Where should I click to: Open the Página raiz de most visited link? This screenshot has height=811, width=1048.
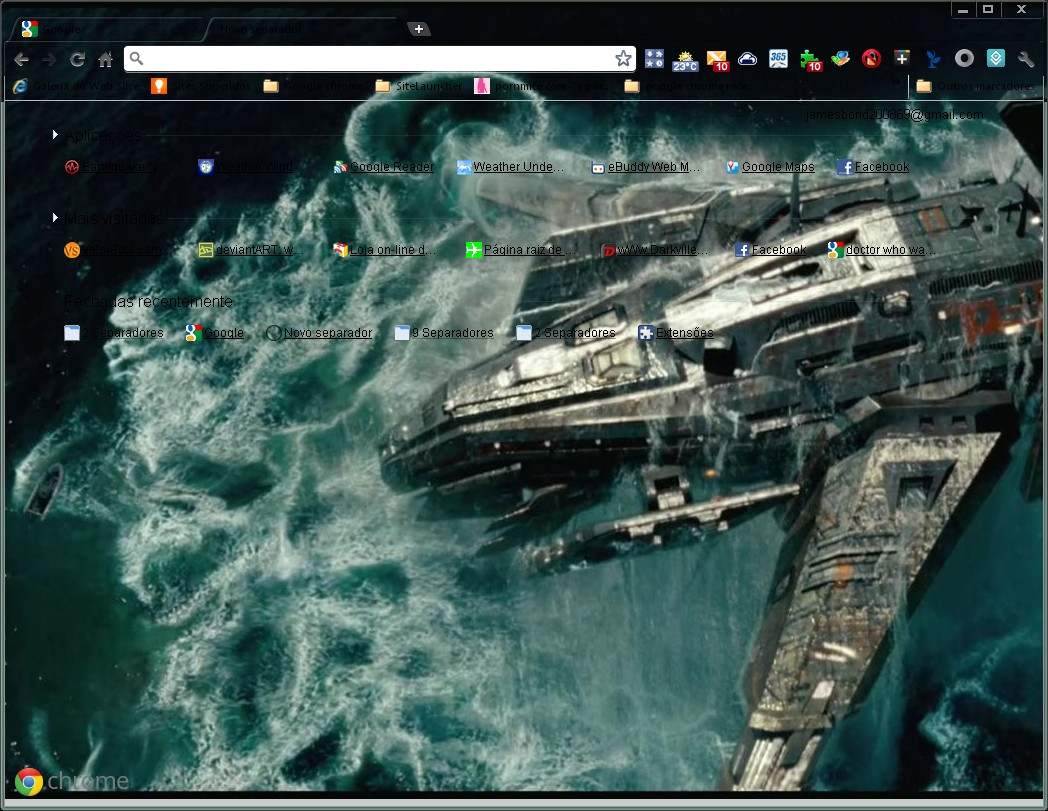[521, 250]
